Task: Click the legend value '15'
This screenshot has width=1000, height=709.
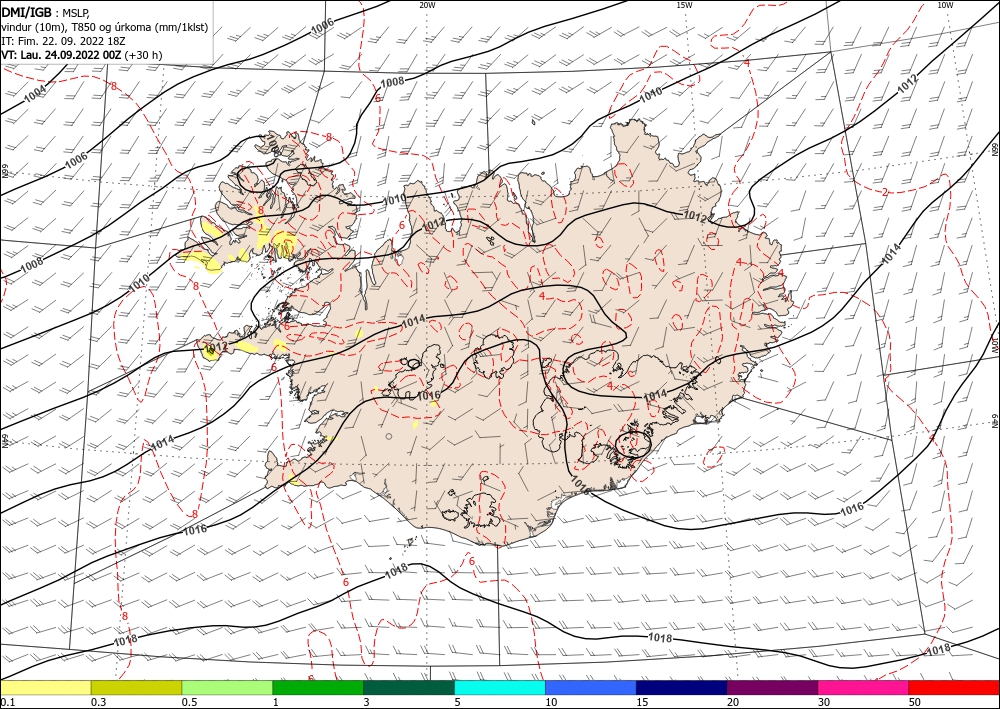Action: [642, 702]
